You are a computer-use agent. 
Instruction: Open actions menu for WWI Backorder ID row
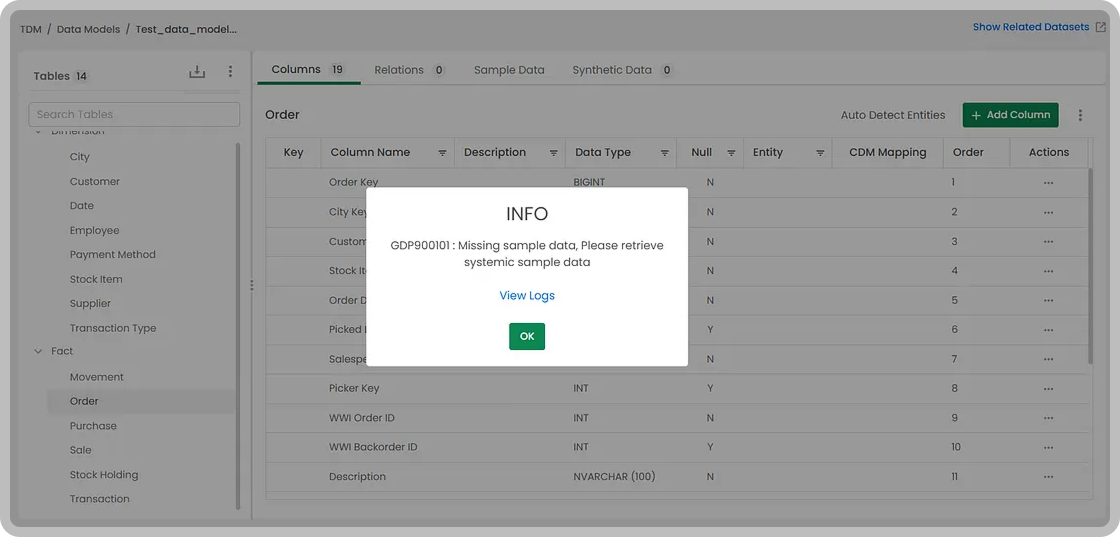coord(1049,448)
